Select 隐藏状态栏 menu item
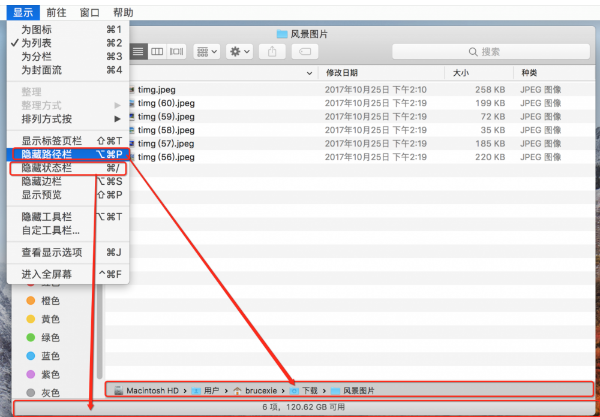The image size is (600, 417). pyautogui.click(x=68, y=168)
